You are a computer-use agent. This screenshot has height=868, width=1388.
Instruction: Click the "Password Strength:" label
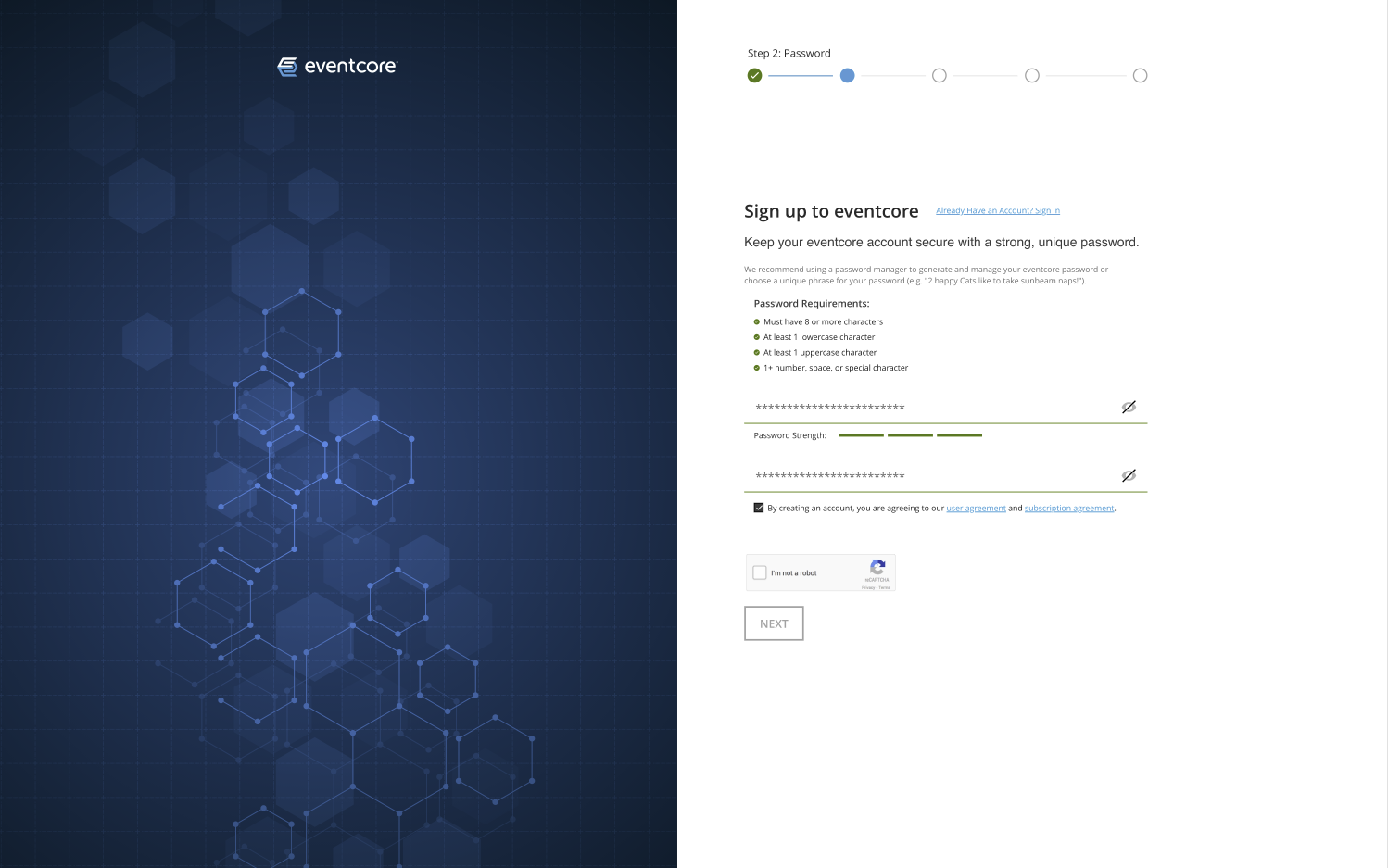790,435
